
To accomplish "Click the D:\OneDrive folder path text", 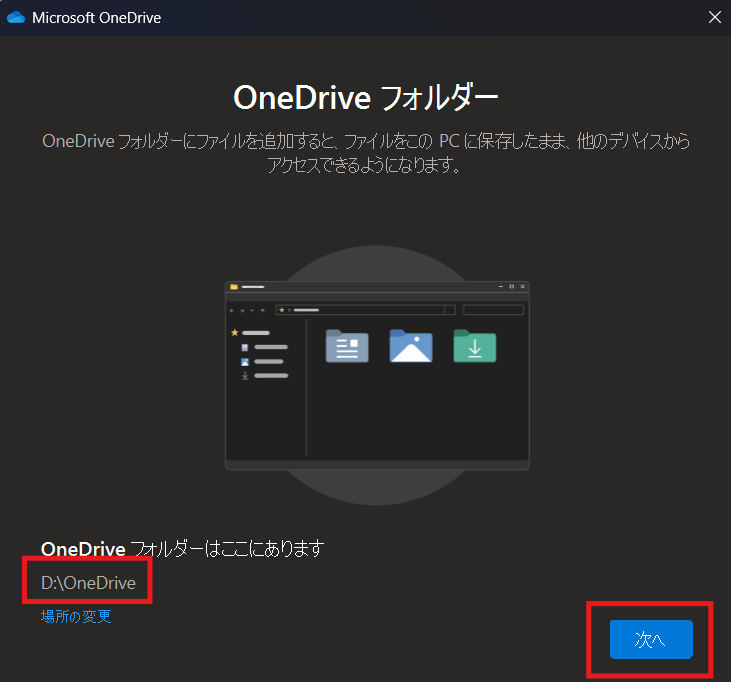I will click(x=88, y=583).
